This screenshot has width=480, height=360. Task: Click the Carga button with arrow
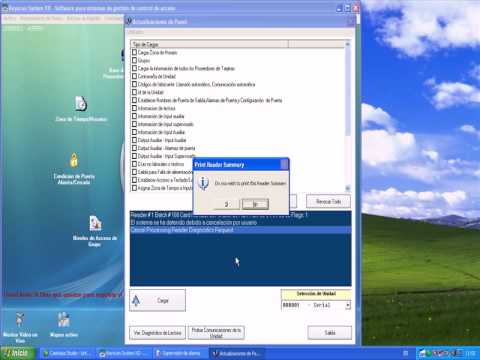pos(157,300)
